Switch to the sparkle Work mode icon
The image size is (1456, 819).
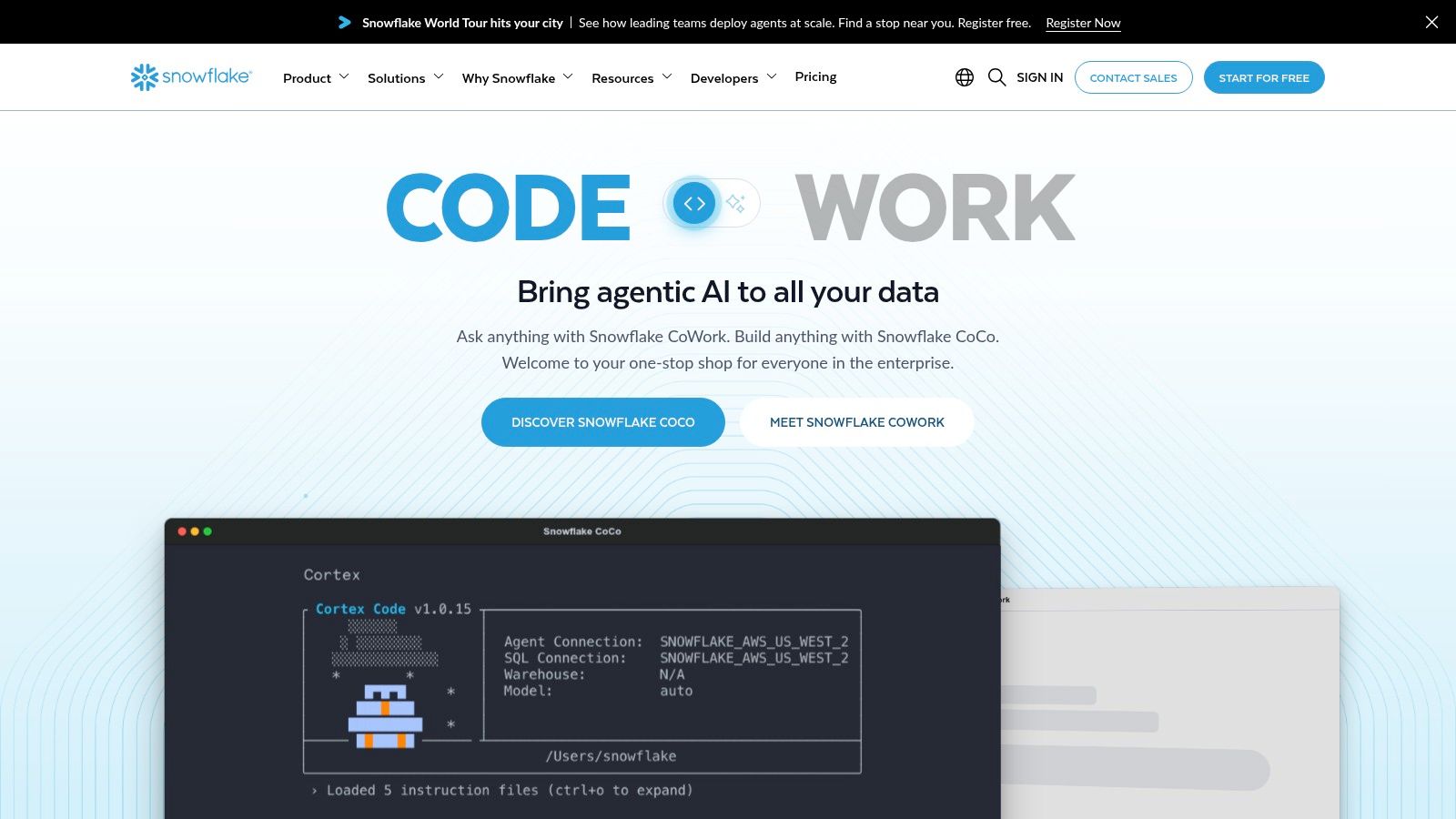pyautogui.click(x=735, y=203)
